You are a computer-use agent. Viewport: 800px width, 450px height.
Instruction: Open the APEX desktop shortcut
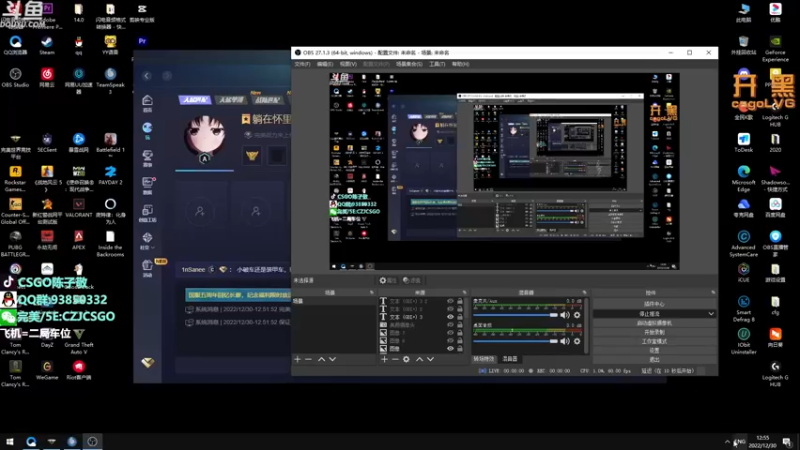coord(79,240)
